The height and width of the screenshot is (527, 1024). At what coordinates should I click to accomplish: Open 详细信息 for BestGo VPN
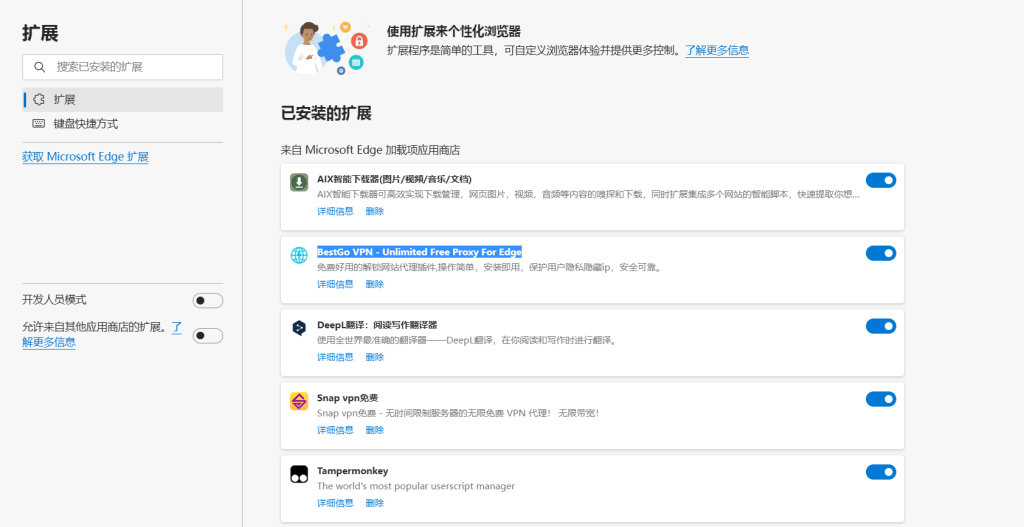335,284
